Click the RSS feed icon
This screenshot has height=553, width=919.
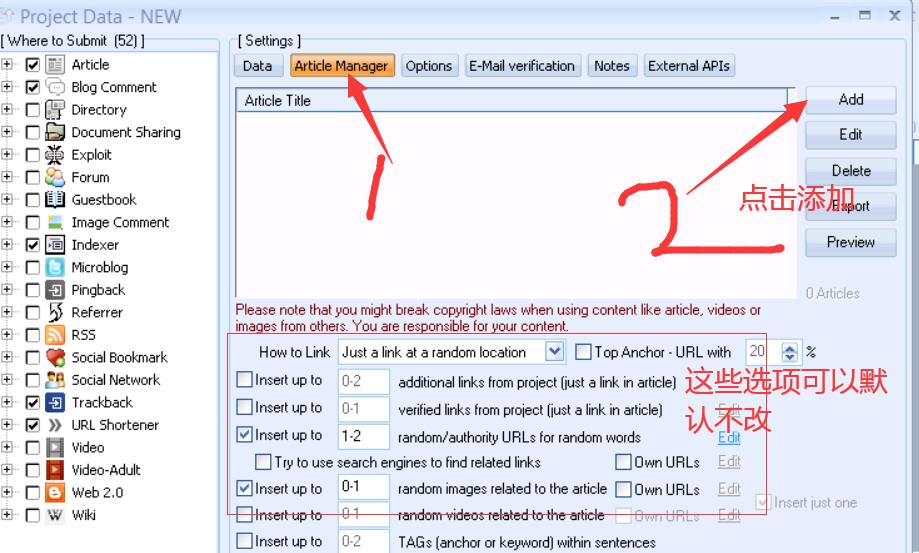tap(56, 335)
